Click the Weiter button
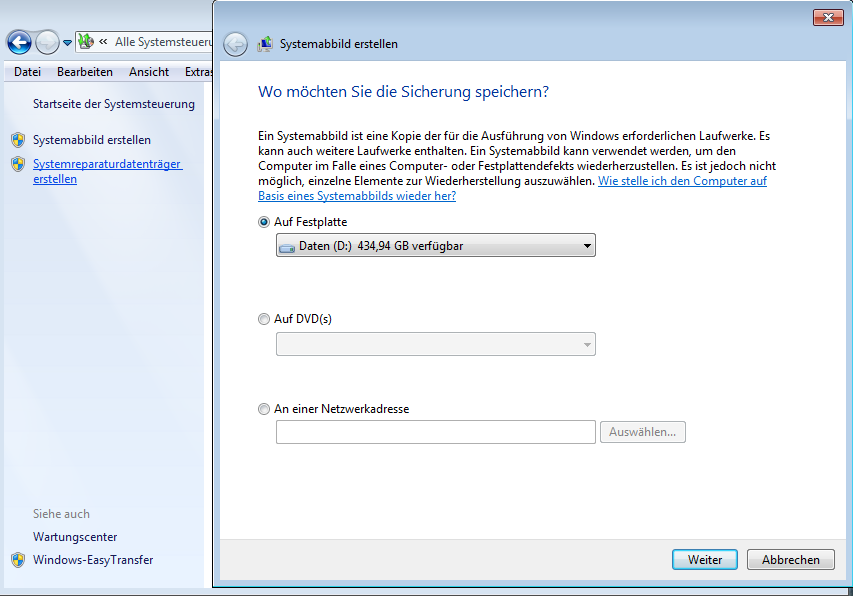The image size is (853, 596). pos(705,560)
